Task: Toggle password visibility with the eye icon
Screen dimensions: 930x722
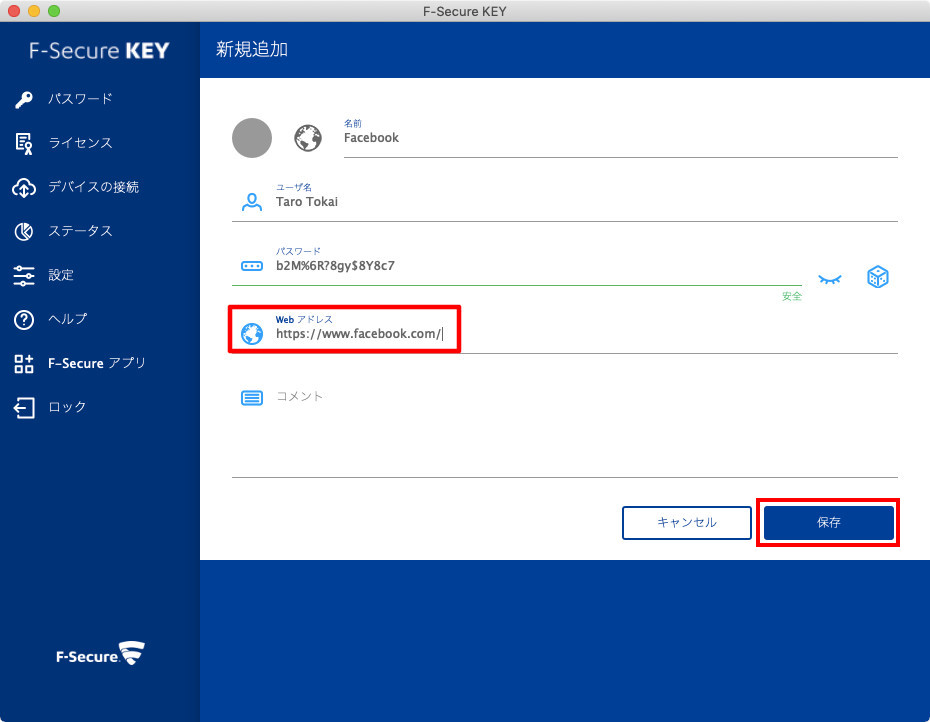Action: 829,278
